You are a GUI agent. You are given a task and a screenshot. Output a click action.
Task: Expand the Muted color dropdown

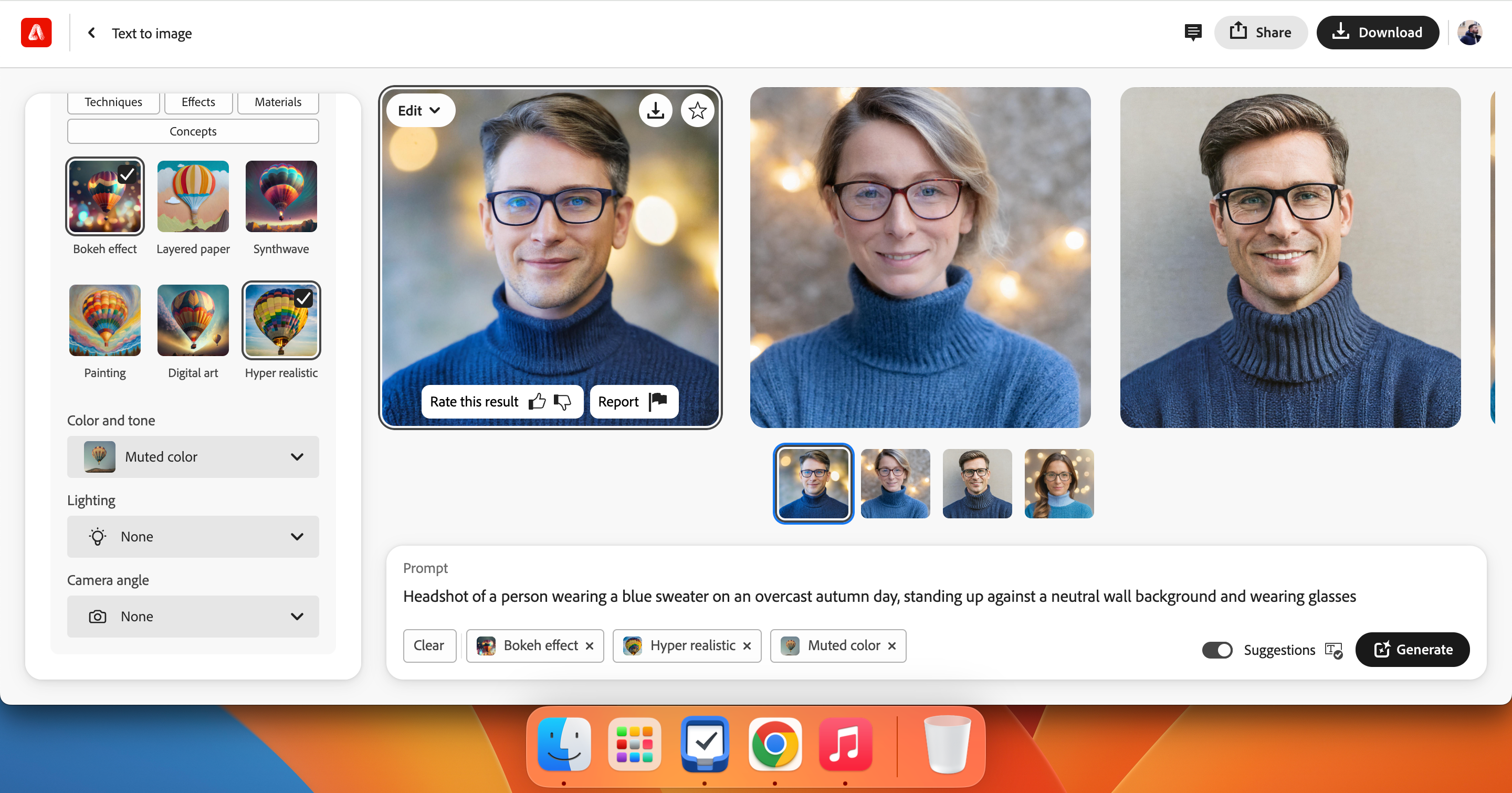193,457
